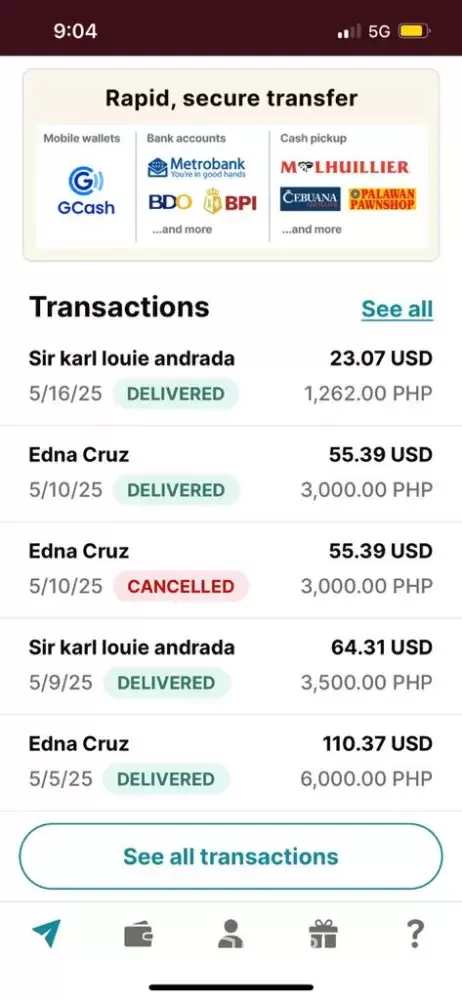The width and height of the screenshot is (462, 1000).
Task: Open the question mark help icon
Action: pyautogui.click(x=415, y=934)
